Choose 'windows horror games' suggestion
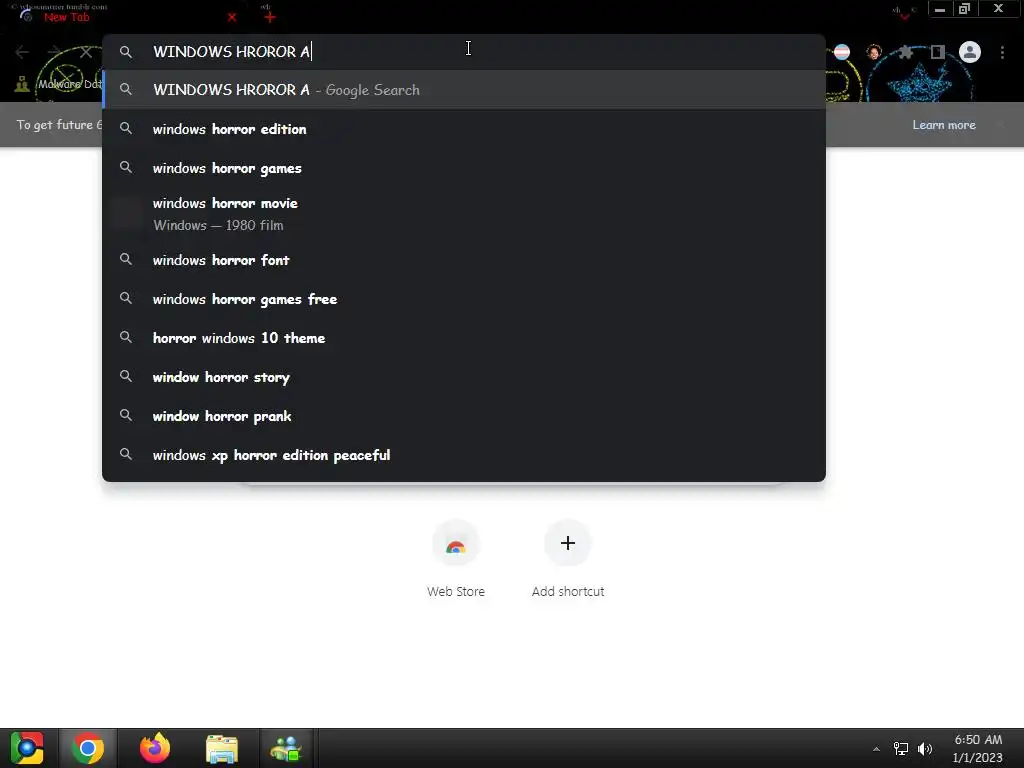Viewport: 1024px width, 768px height. pyautogui.click(x=464, y=168)
